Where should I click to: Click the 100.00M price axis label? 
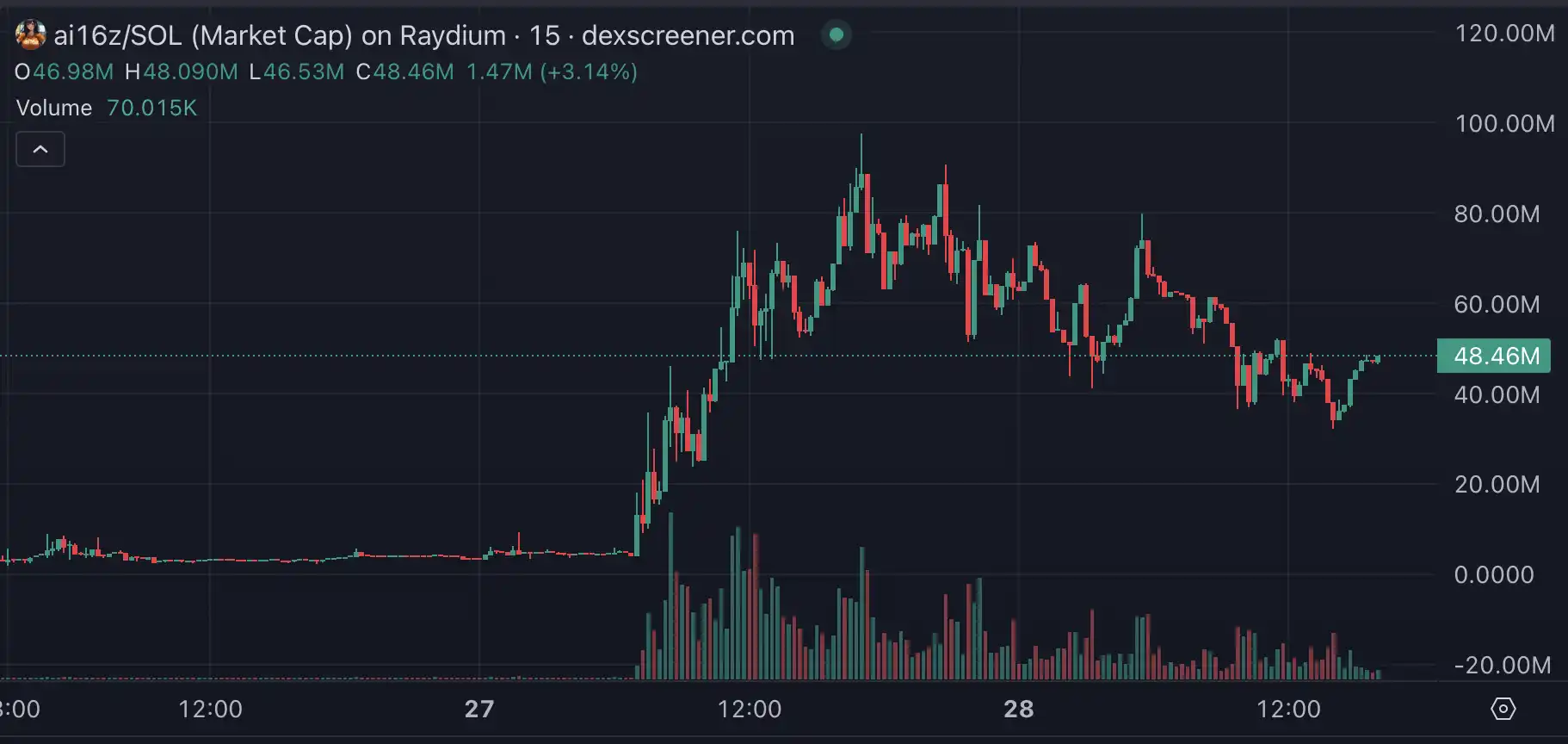(x=1504, y=124)
